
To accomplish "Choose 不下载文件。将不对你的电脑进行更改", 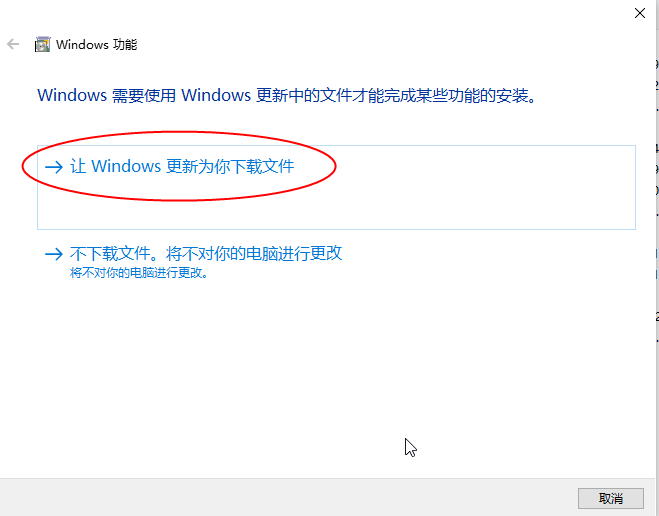I will [206, 253].
